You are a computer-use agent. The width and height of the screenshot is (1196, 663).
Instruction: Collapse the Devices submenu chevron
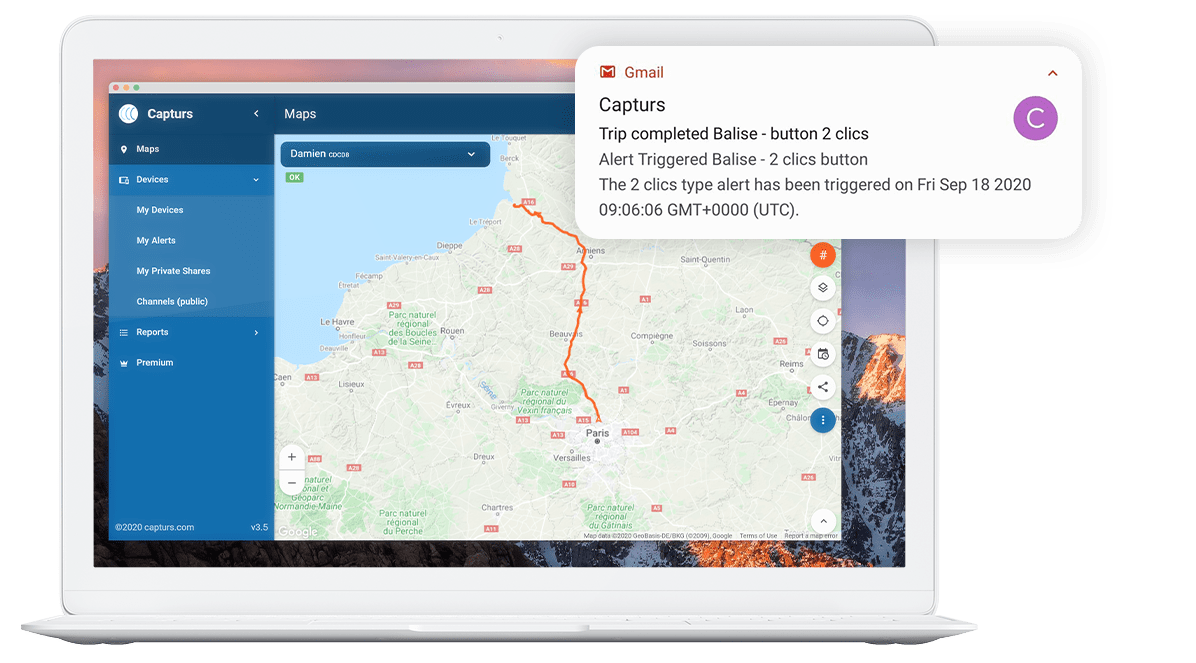tap(256, 180)
